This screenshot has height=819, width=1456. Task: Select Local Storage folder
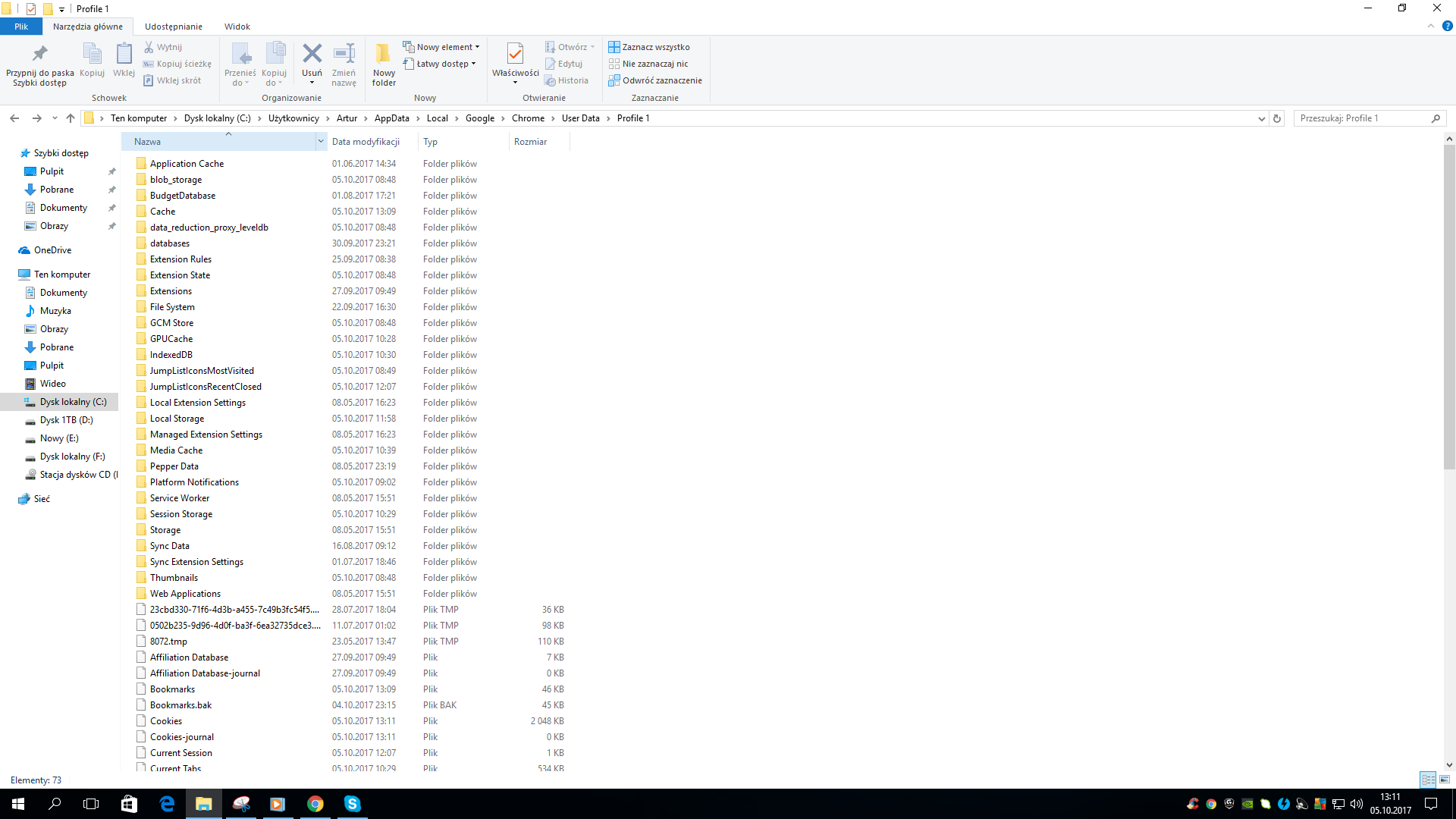[x=177, y=419]
